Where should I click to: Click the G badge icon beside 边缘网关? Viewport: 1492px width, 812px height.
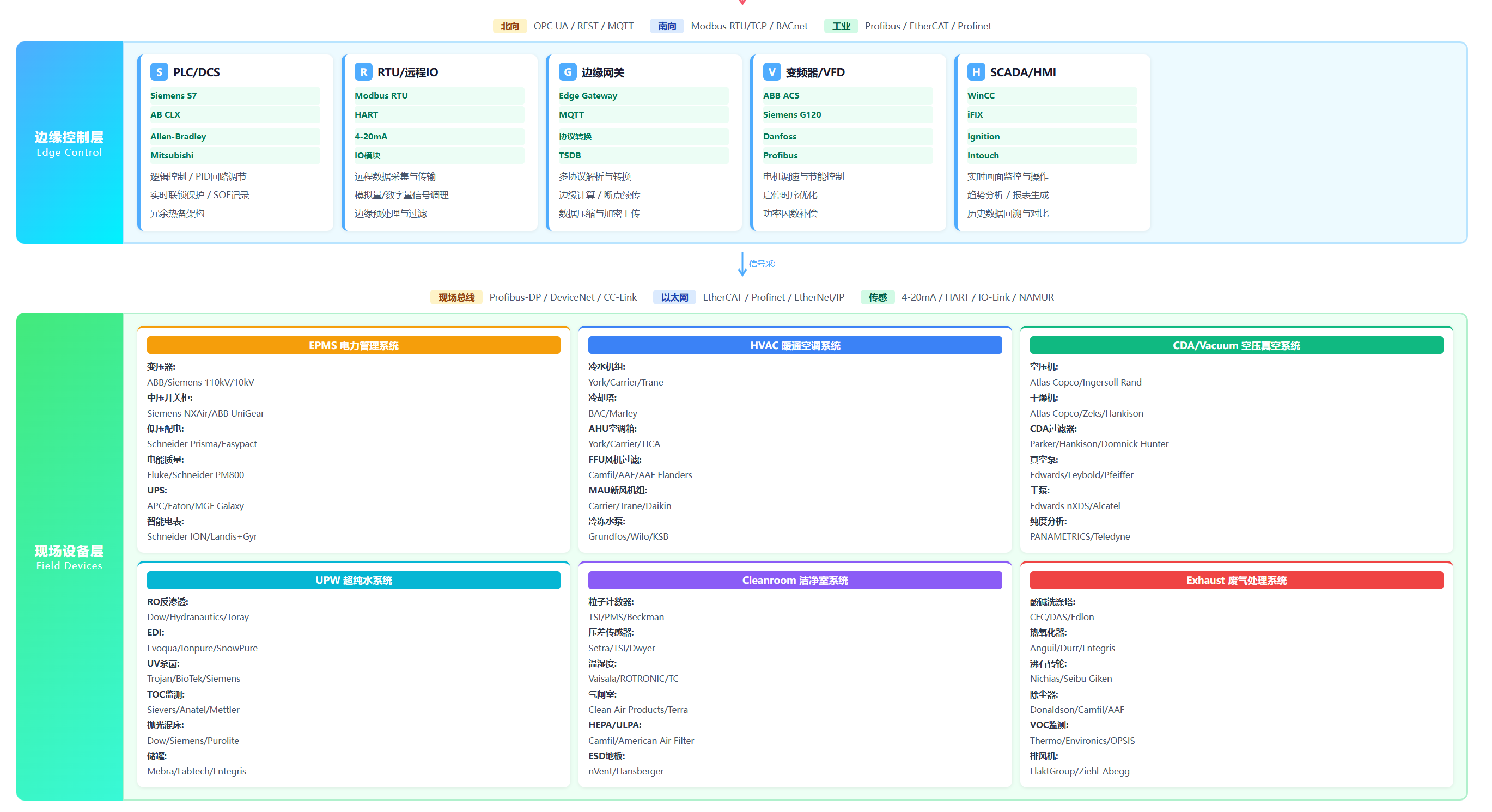tap(568, 72)
